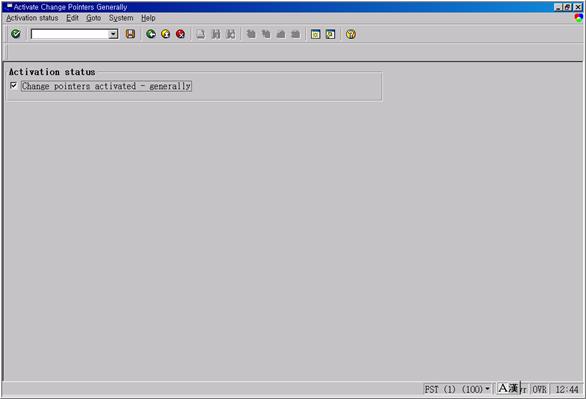The width and height of the screenshot is (586, 399).
Task: Open the Help menu
Action: tap(148, 18)
